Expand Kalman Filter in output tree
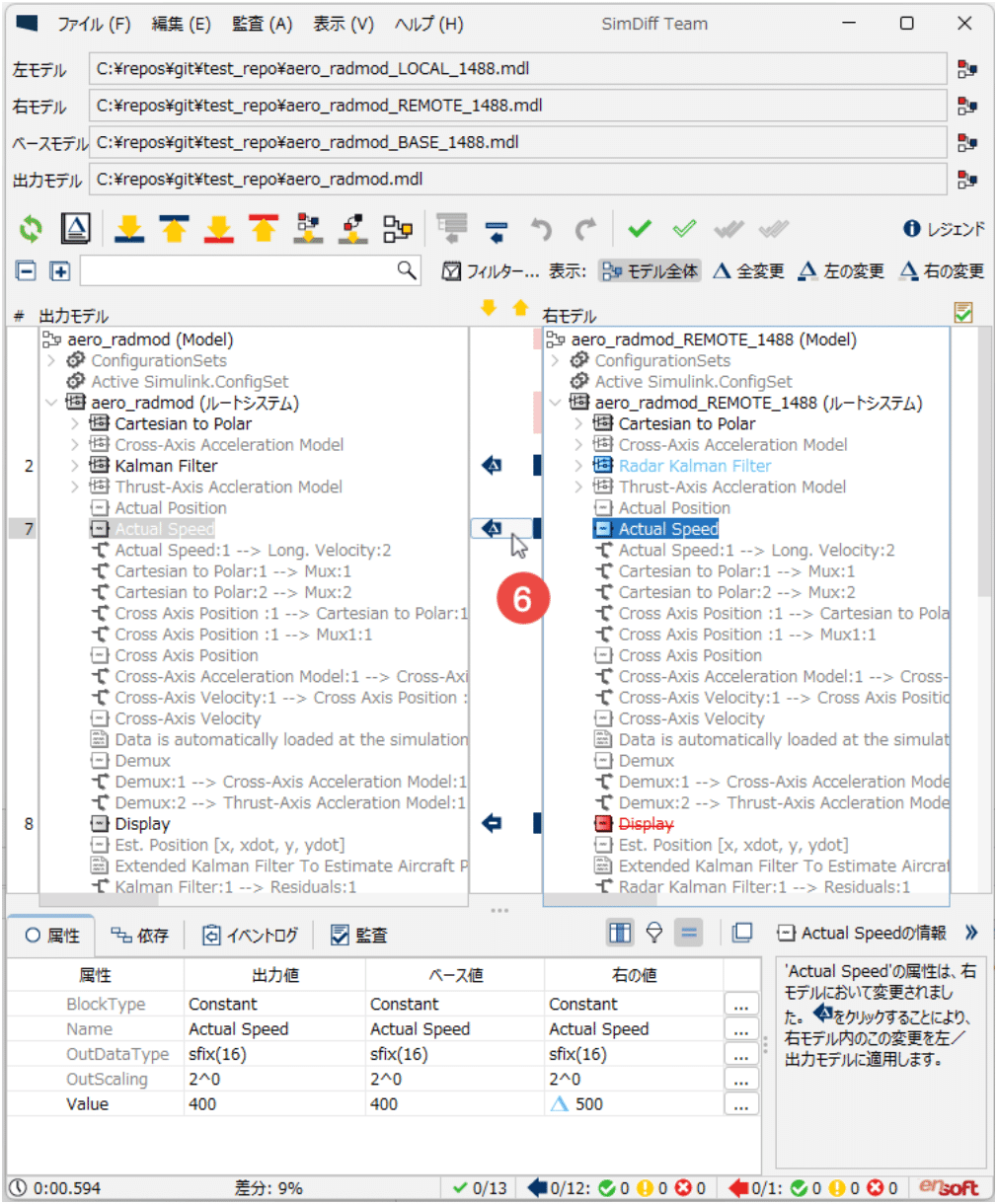Image resolution: width=997 pixels, height=1204 pixels. coord(75,465)
